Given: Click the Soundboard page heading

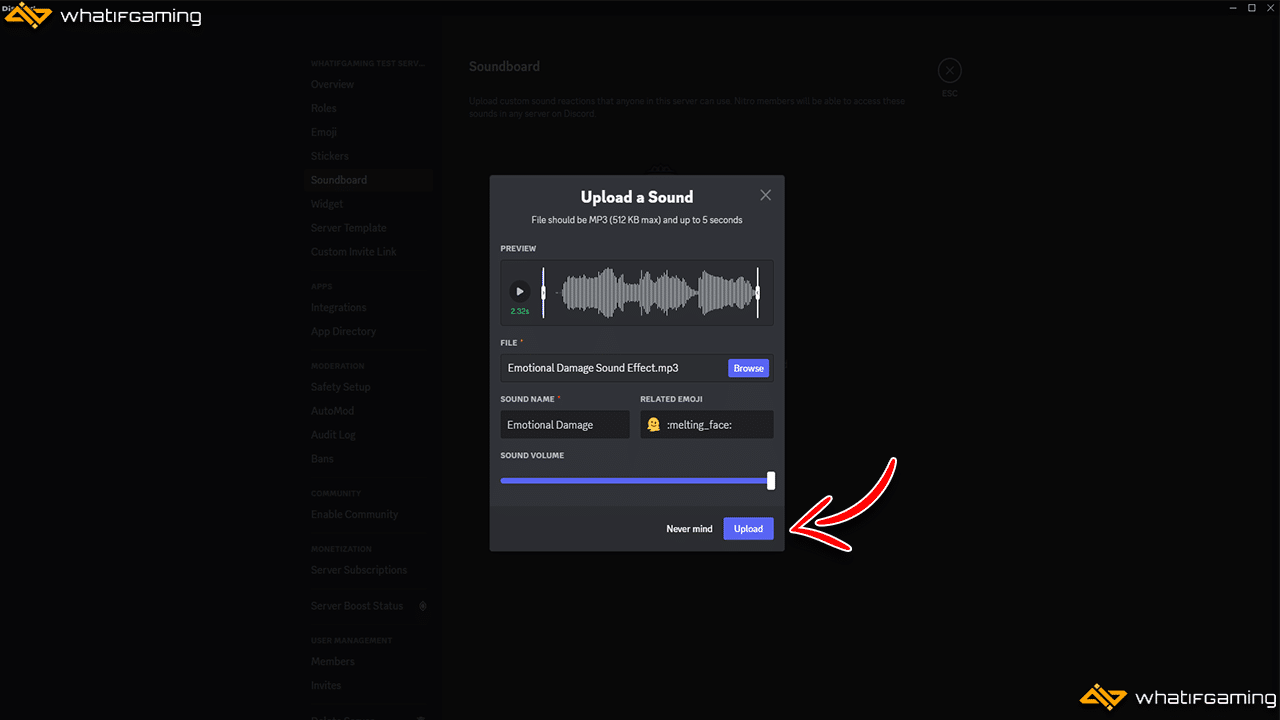Looking at the screenshot, I should [504, 67].
